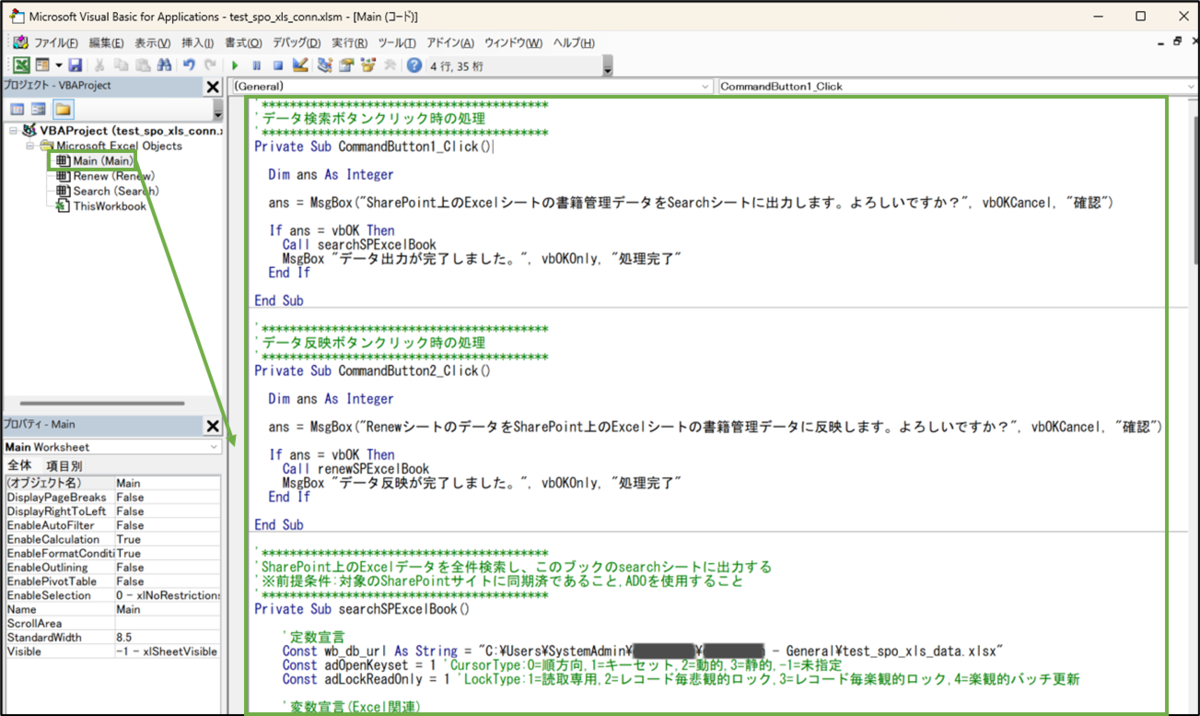Open the ツール(T) menu
1200x716 pixels.
(x=397, y=43)
